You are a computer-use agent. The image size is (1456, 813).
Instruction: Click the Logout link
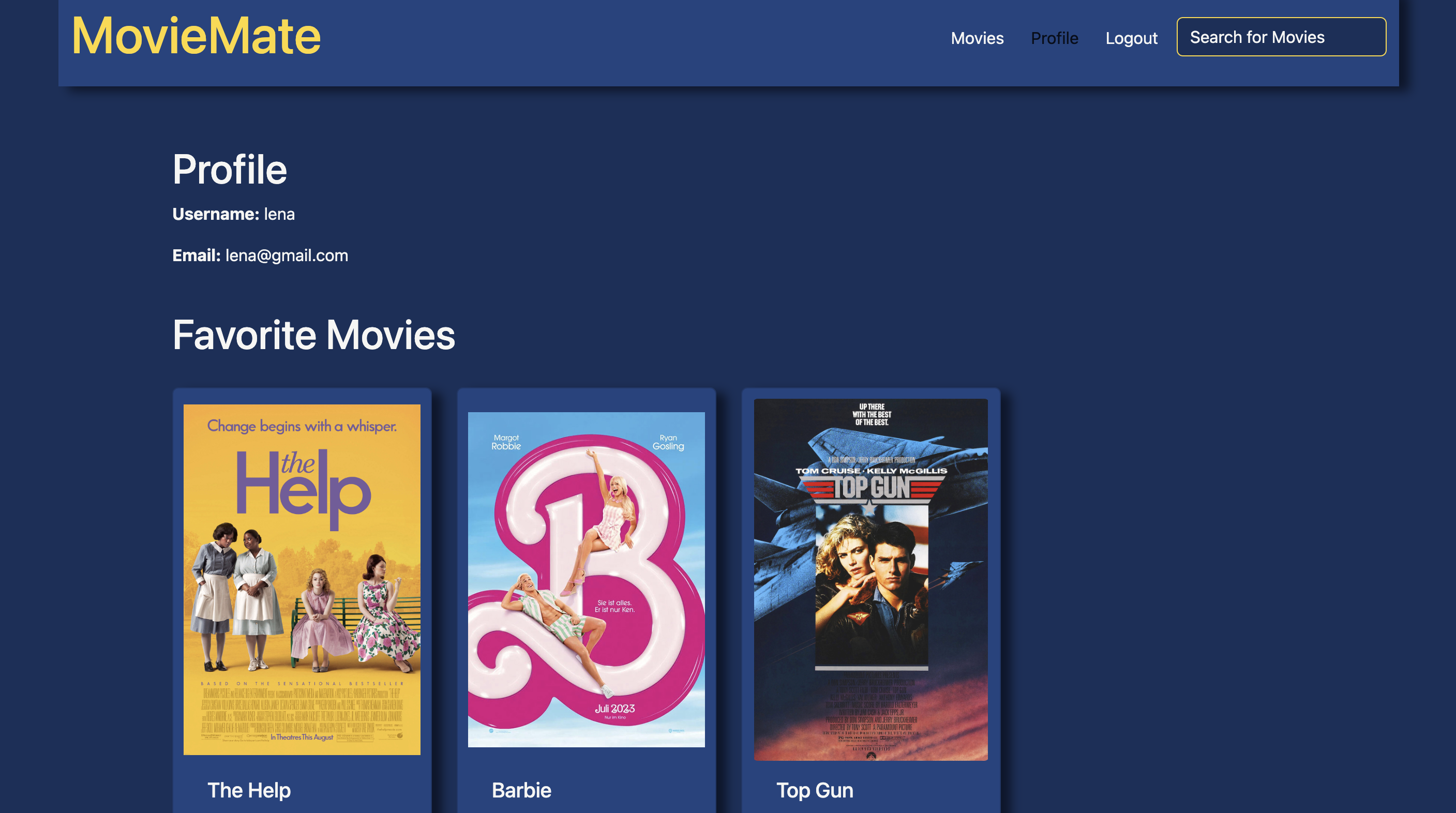coord(1131,38)
